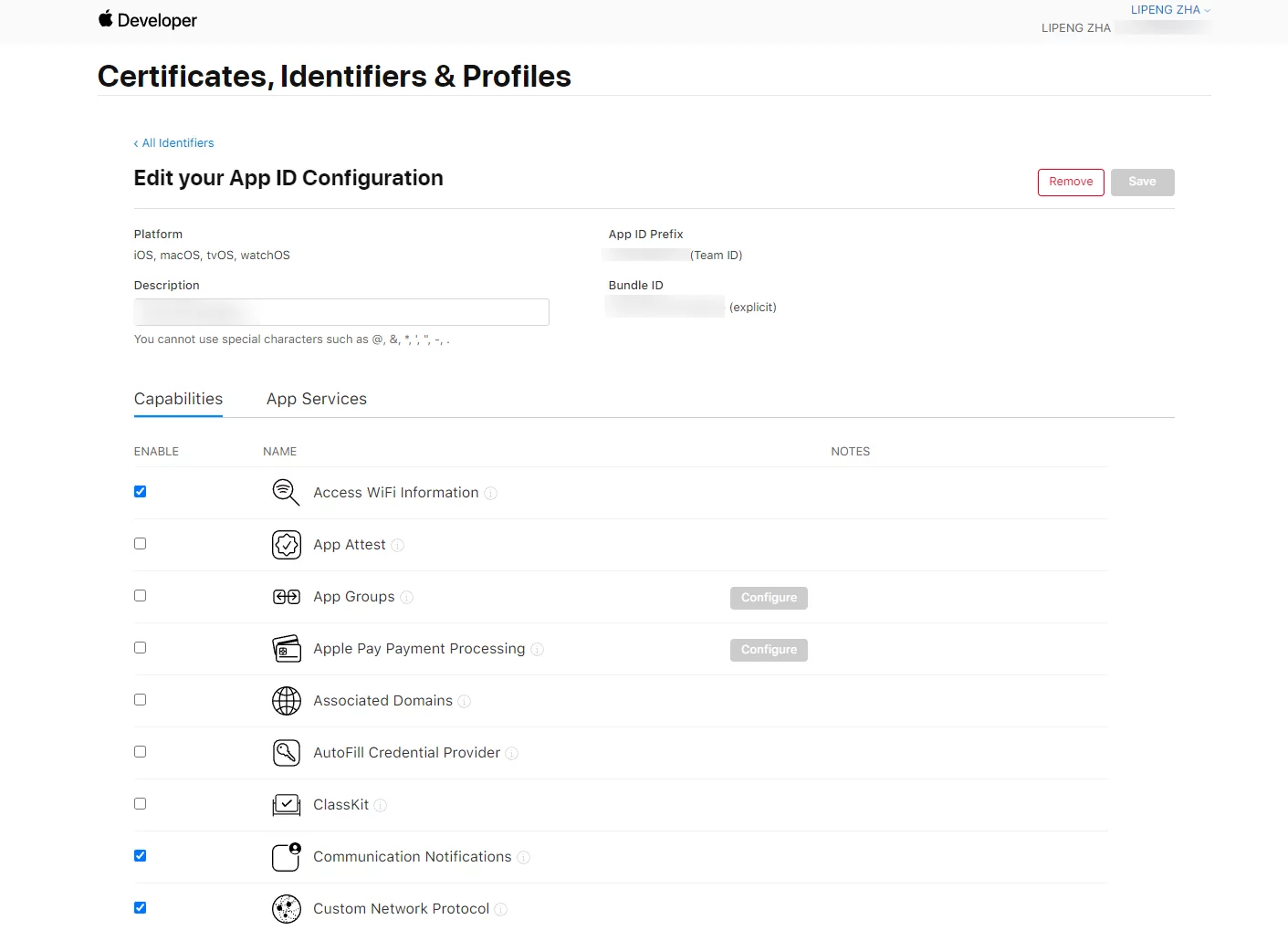Click the Description text field
This screenshot has height=930, width=1288.
[341, 312]
